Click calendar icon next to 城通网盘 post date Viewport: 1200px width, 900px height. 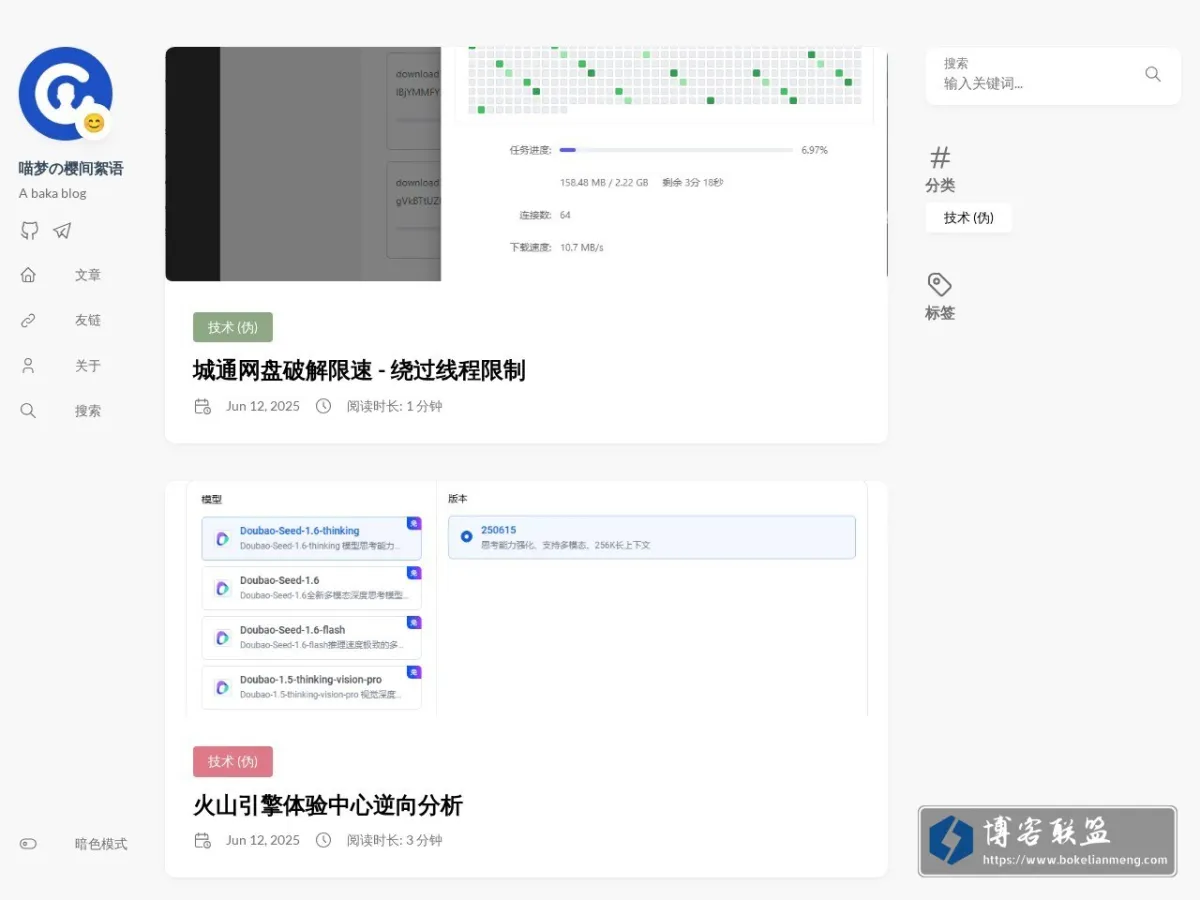click(202, 406)
